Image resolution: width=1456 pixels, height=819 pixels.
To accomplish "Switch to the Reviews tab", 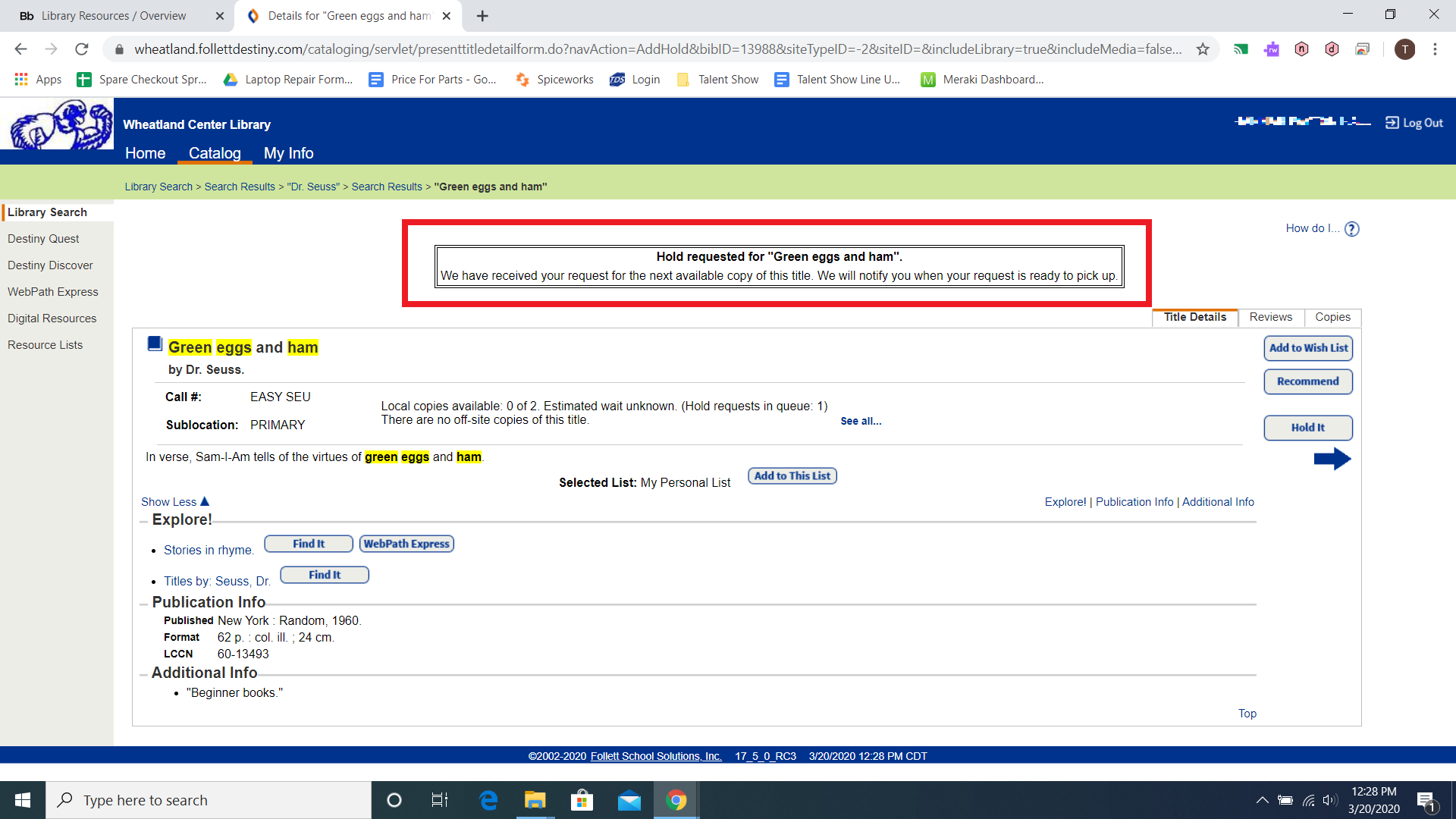I will click(x=1270, y=317).
